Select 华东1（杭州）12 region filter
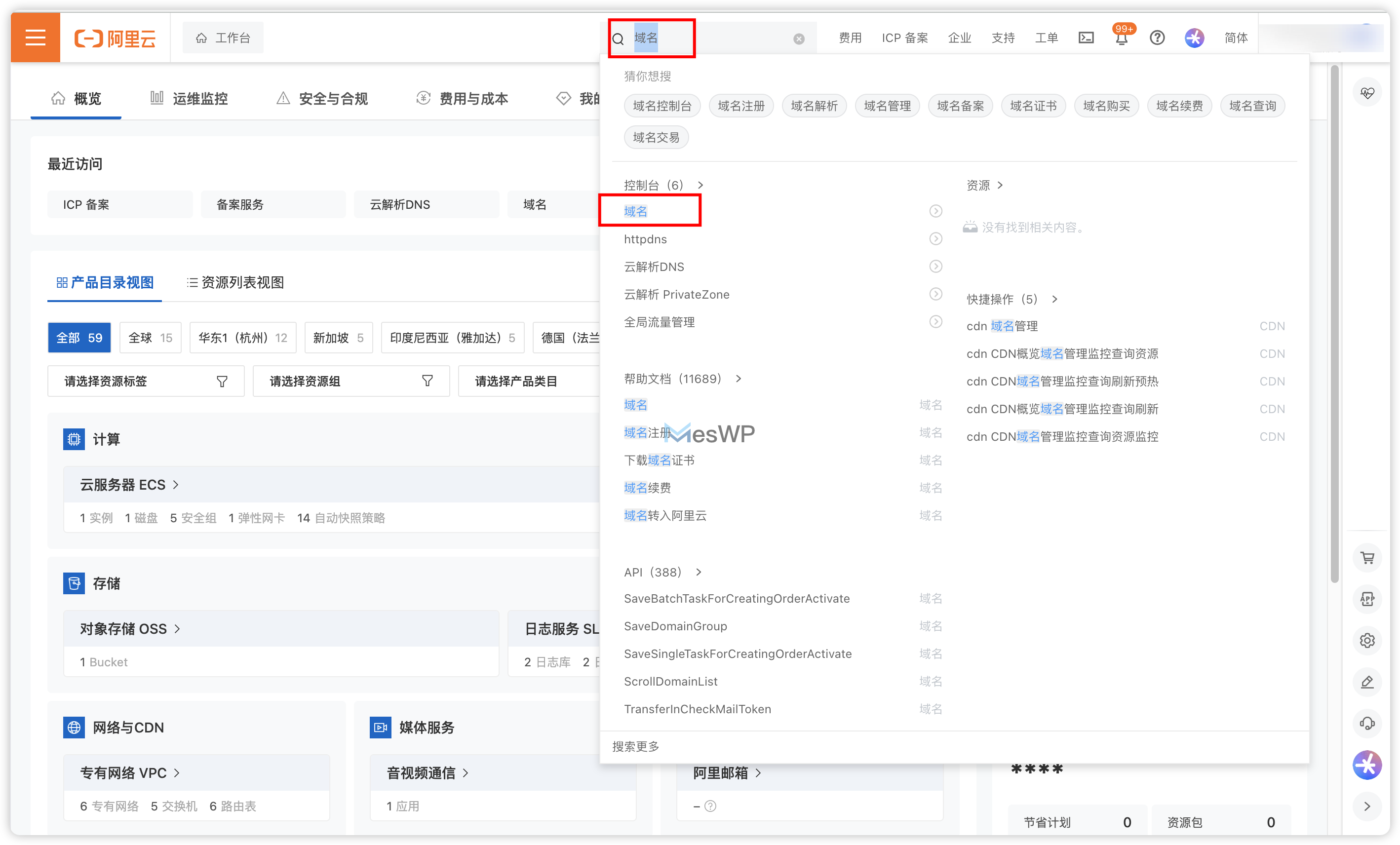Image resolution: width=1400 pixels, height=845 pixels. click(242, 338)
